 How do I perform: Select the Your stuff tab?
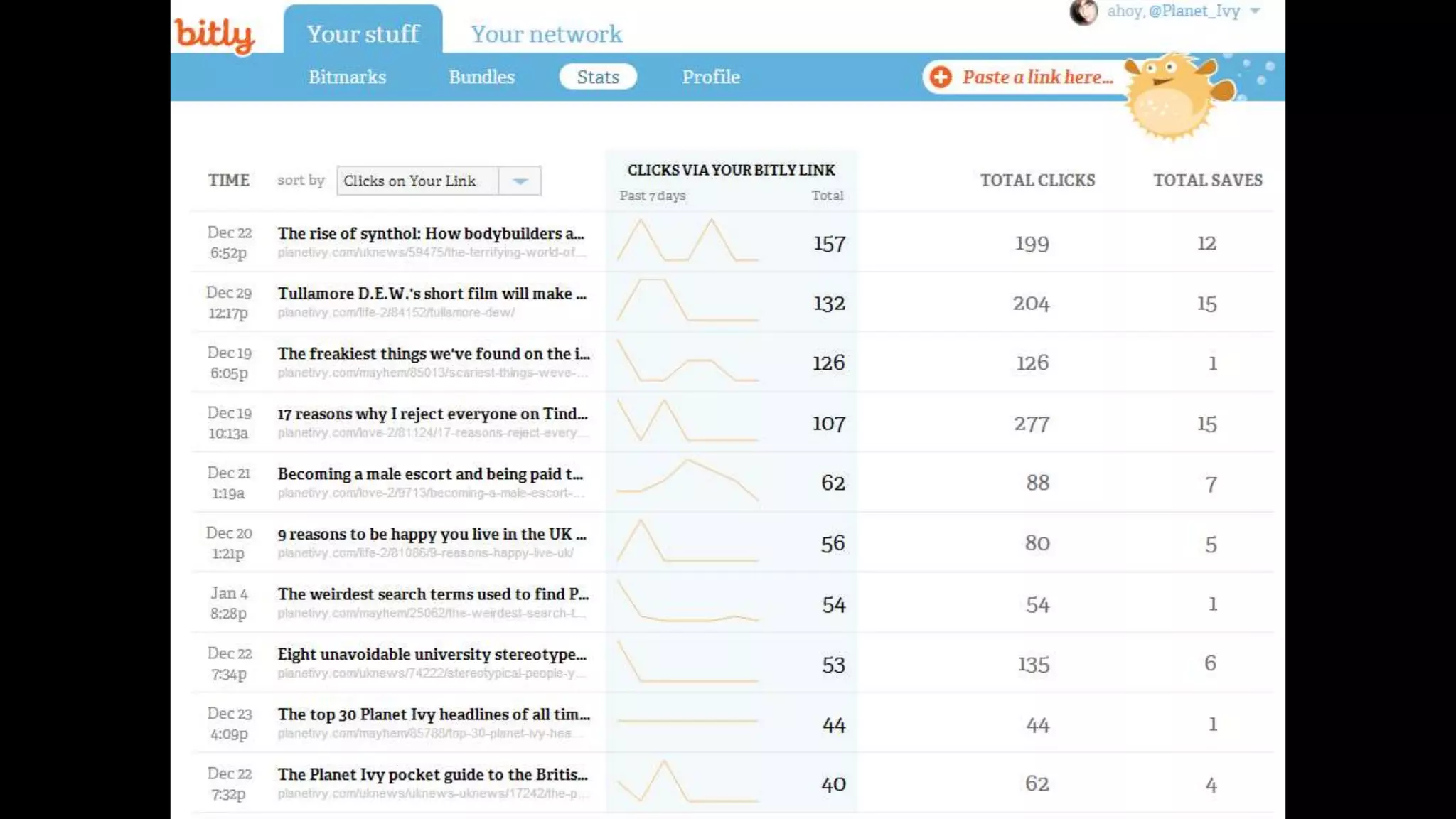click(x=363, y=33)
